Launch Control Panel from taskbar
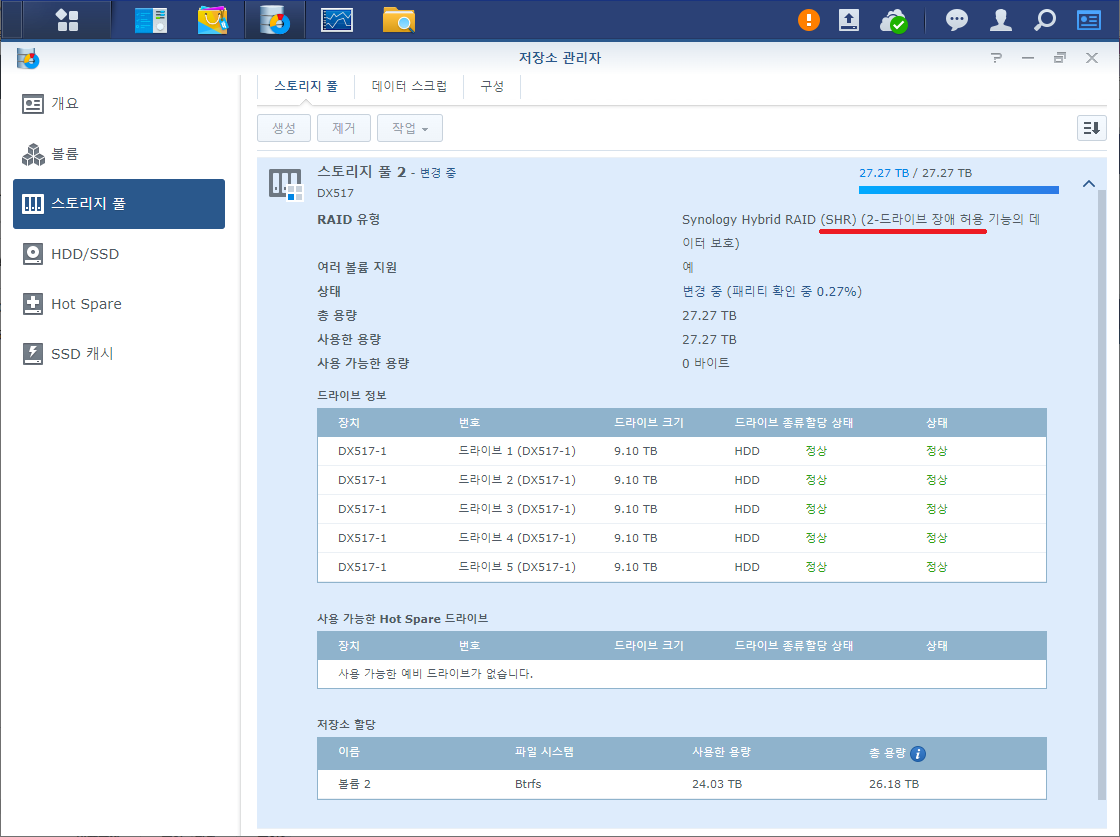1120x837 pixels. 151,20
